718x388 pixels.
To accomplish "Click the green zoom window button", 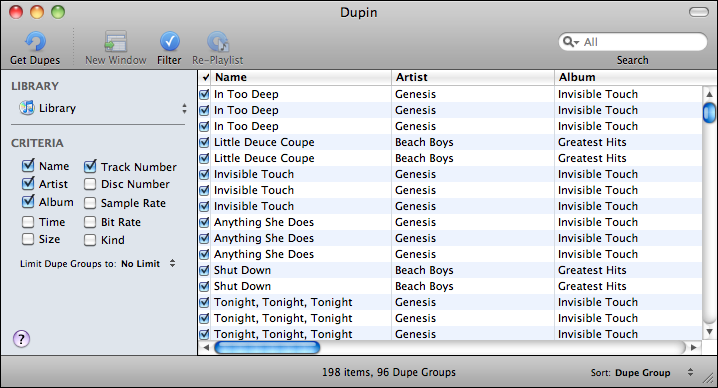I will pos(58,12).
